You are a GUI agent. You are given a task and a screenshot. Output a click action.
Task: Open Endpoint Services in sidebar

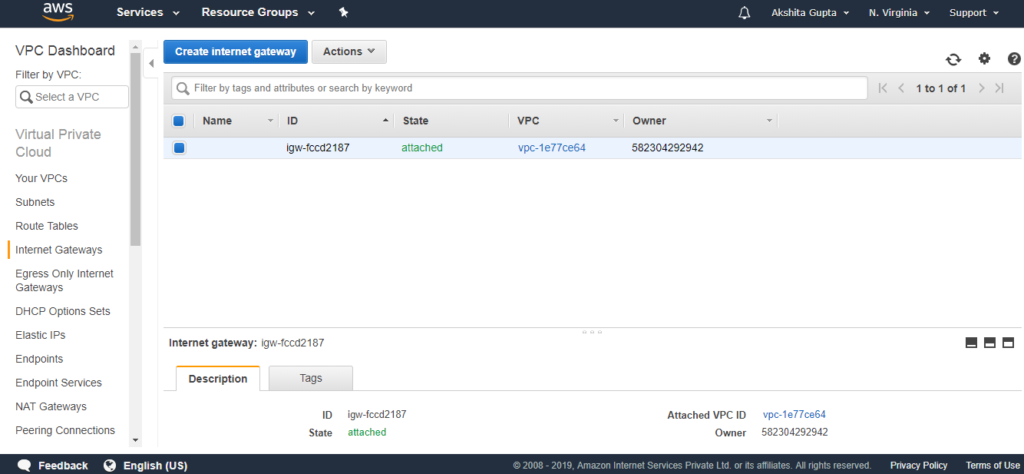tap(58, 383)
